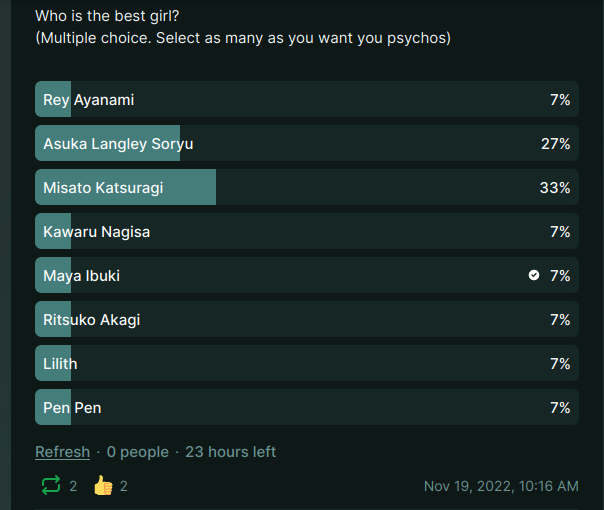Click the 33% result on Misato Katsuragi
Image resolution: width=604 pixels, height=510 pixels.
point(555,188)
